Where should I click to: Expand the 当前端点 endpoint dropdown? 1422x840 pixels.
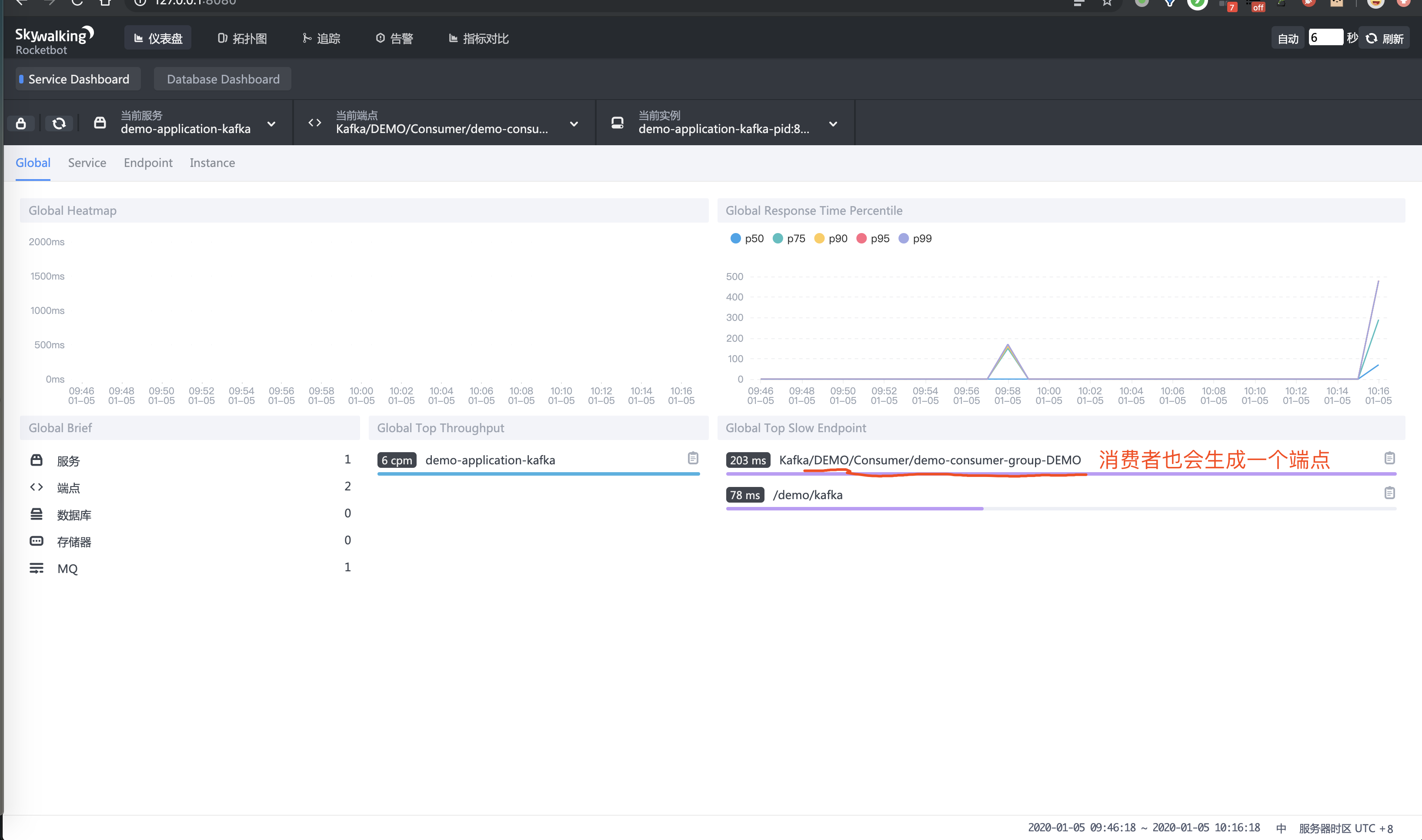[574, 124]
